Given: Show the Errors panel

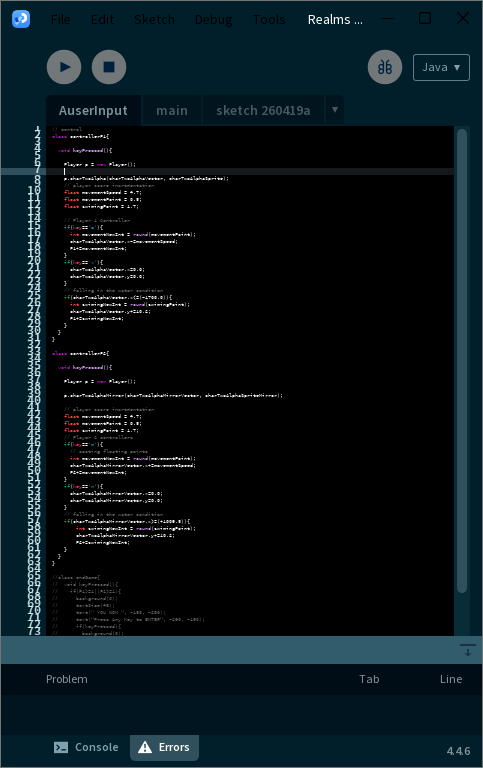Looking at the screenshot, I should [x=164, y=747].
